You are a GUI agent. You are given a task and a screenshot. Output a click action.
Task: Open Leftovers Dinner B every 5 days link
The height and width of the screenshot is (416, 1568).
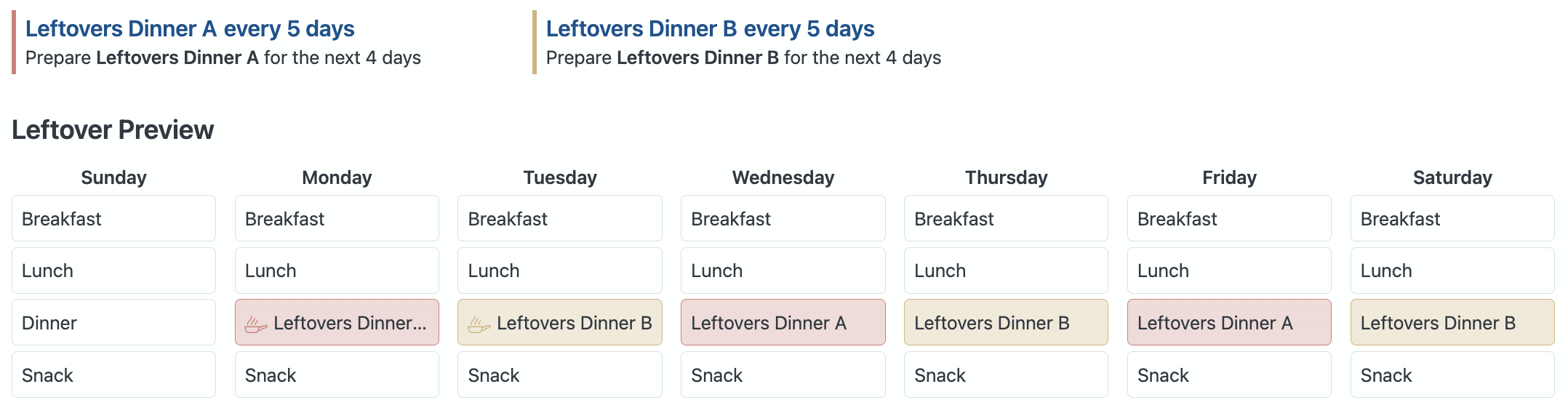[x=710, y=28]
